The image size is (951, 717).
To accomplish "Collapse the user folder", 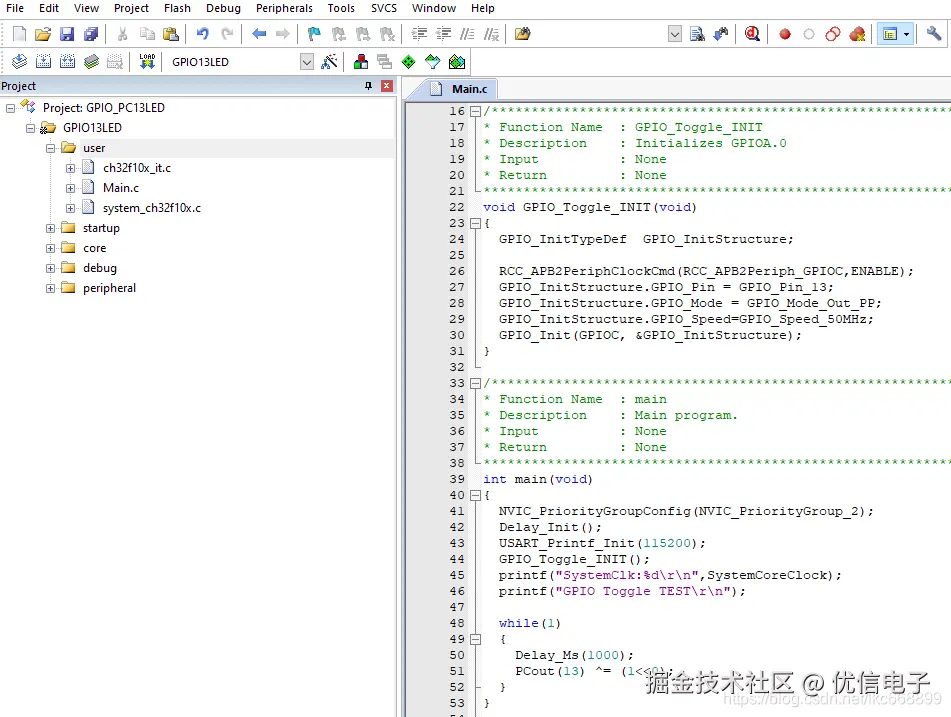I will (50, 148).
